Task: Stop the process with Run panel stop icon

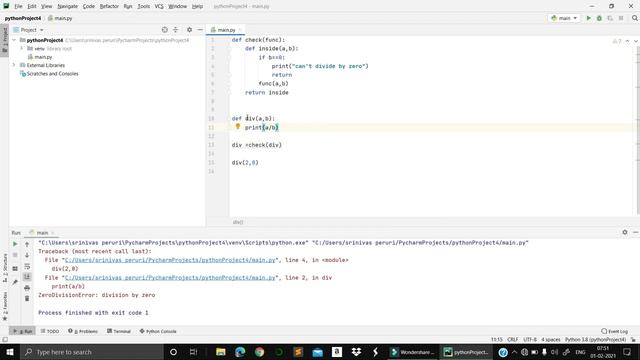Action: coord(15,255)
